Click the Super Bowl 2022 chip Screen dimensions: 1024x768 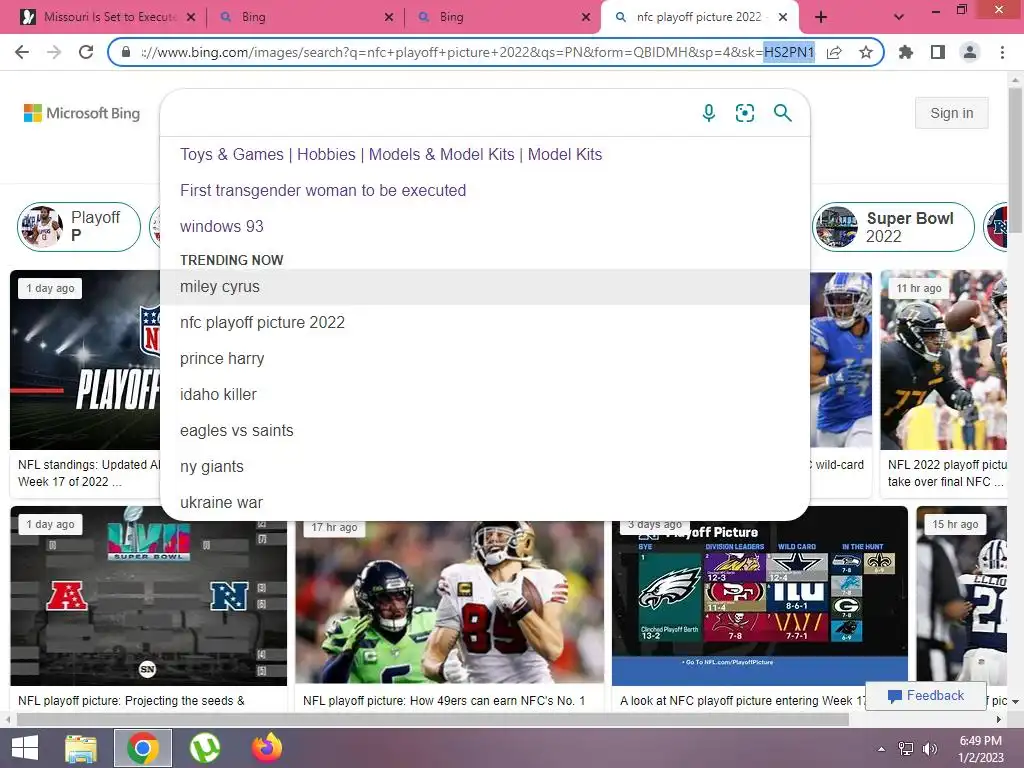click(893, 227)
